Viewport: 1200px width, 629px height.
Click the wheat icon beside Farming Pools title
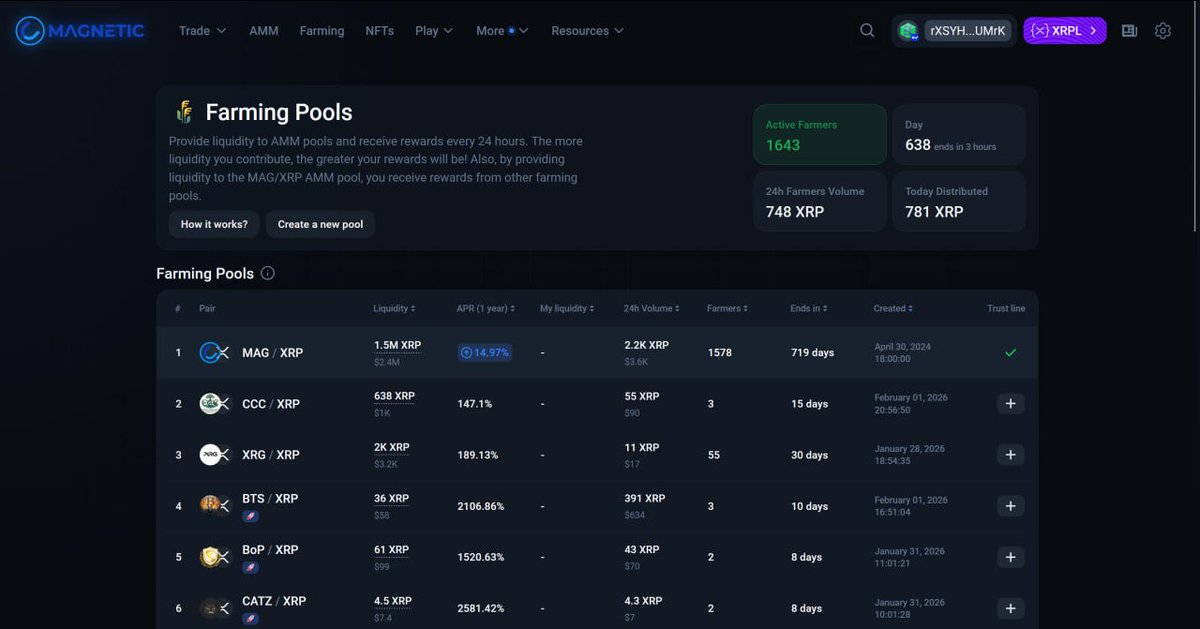184,112
